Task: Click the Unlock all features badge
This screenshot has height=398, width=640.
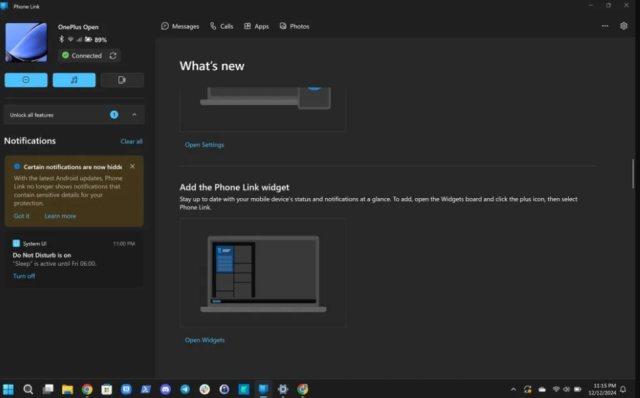Action: (114, 115)
